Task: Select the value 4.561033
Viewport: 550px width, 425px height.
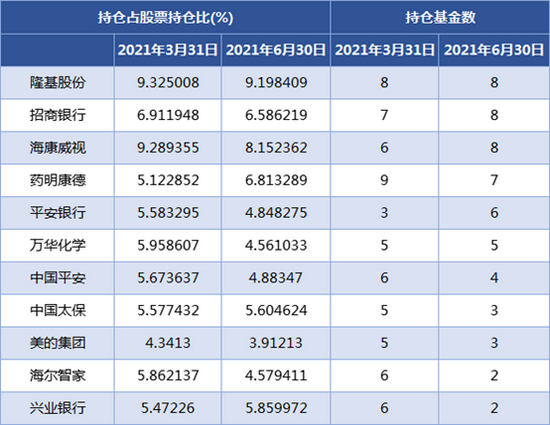Action: pyautogui.click(x=276, y=245)
